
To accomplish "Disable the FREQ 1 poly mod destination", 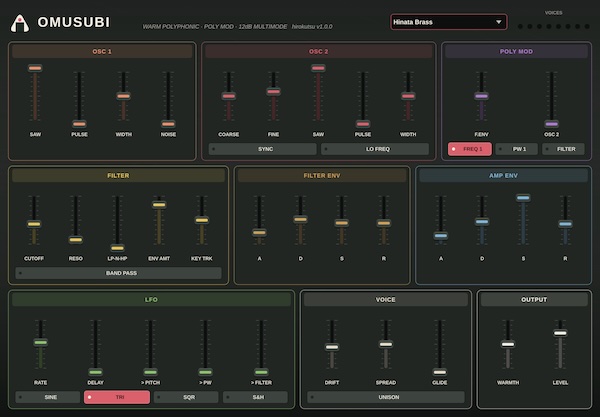I will tap(470, 149).
